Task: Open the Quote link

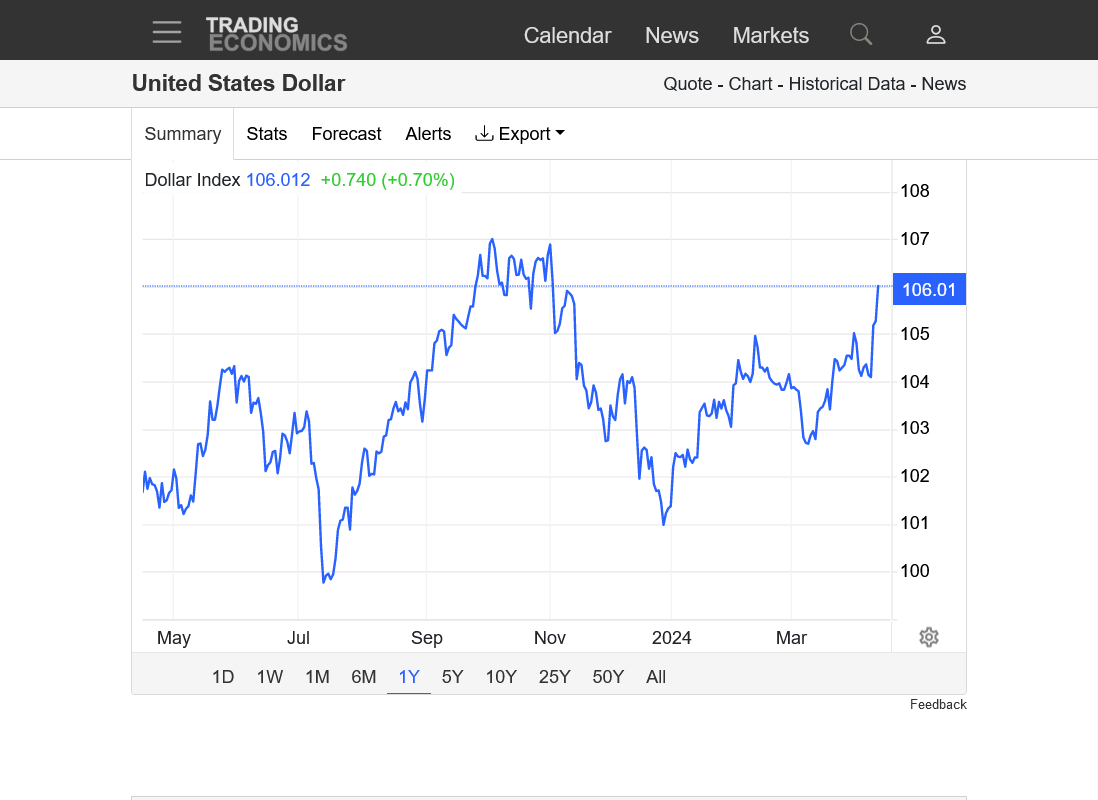Action: point(687,84)
